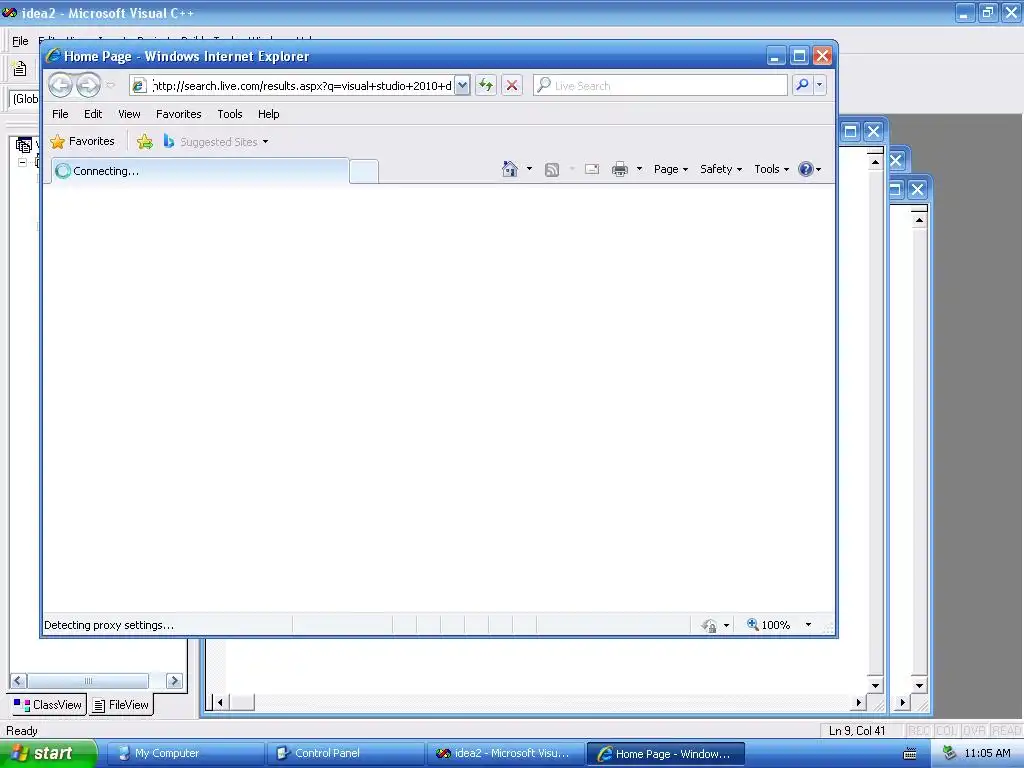Expand the zoom level dropdown arrow

coord(808,625)
